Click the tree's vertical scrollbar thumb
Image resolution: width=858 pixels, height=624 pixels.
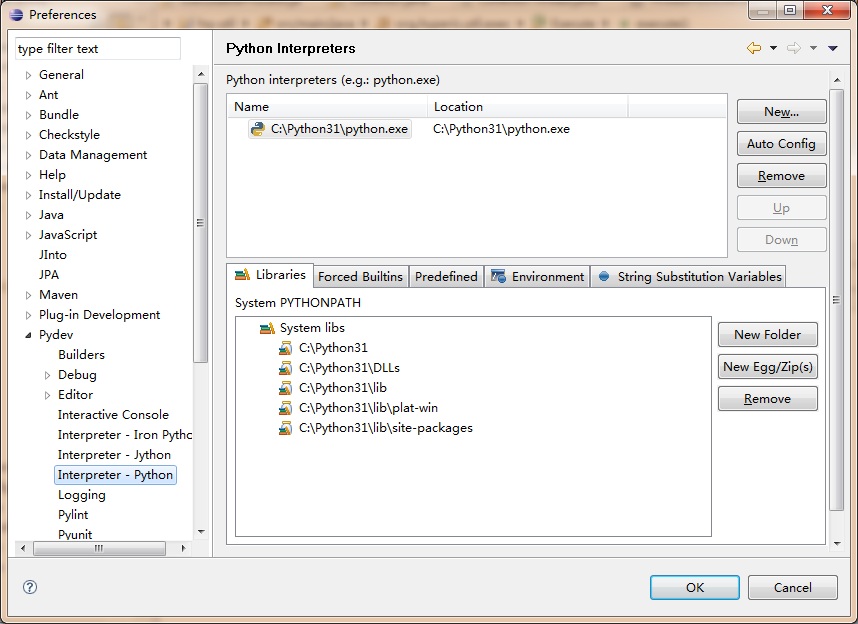click(200, 222)
